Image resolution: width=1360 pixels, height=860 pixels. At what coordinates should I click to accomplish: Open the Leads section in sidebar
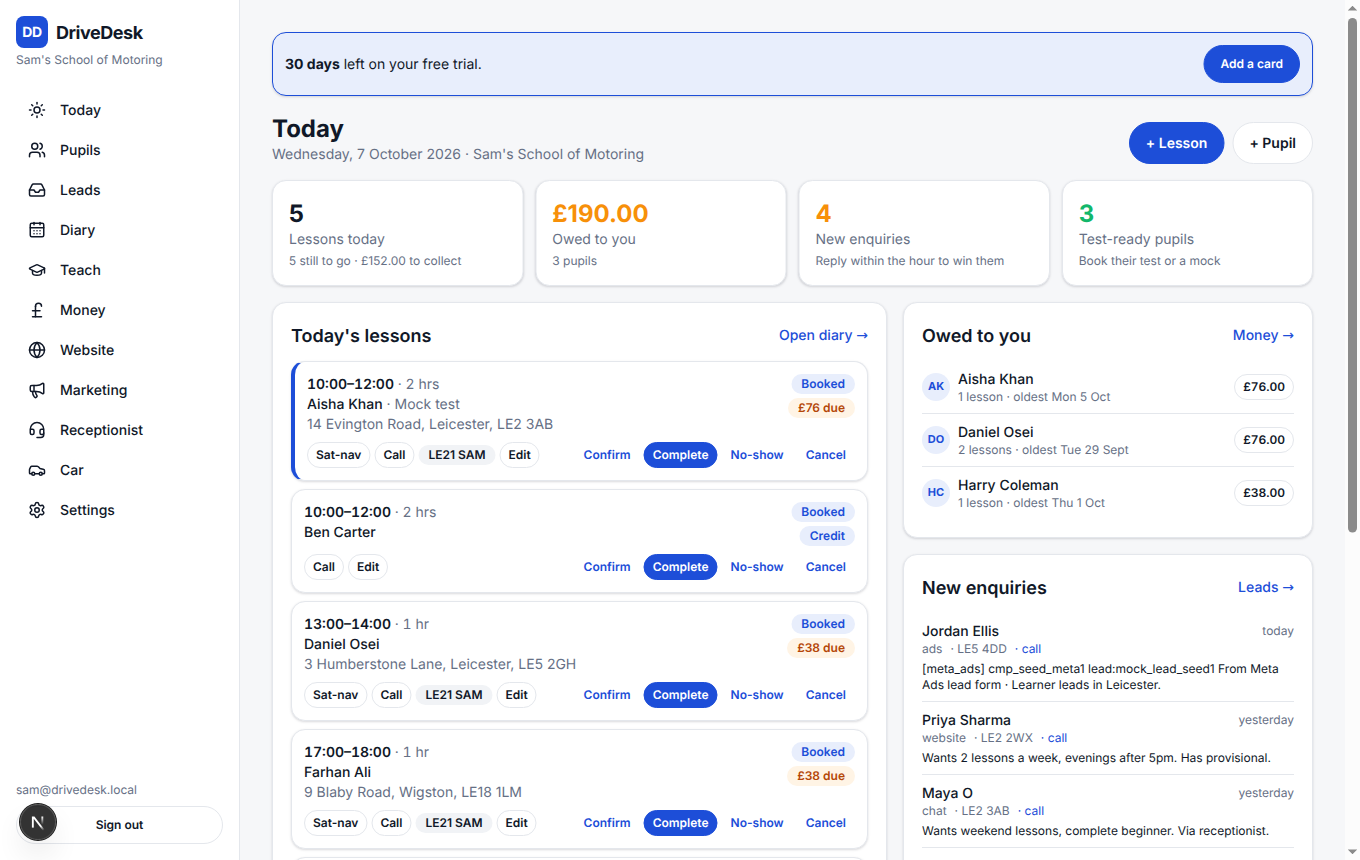click(120, 190)
